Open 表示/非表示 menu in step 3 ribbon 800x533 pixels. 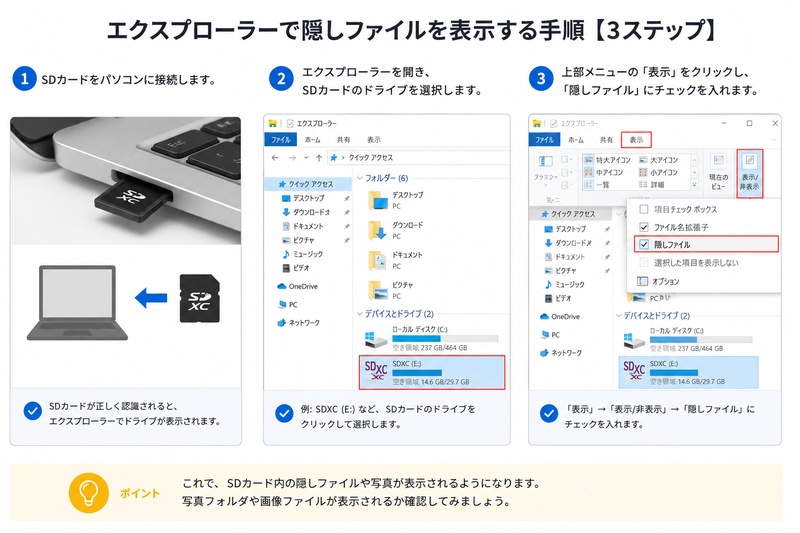tap(749, 173)
